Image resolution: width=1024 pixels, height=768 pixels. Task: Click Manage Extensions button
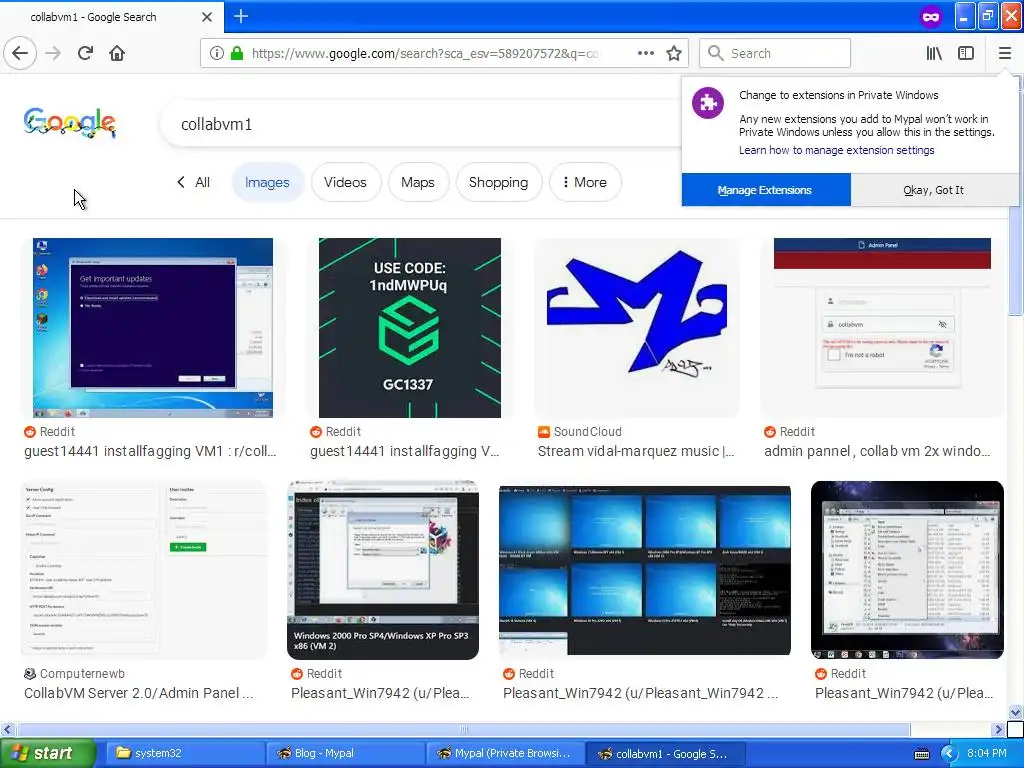(x=766, y=190)
